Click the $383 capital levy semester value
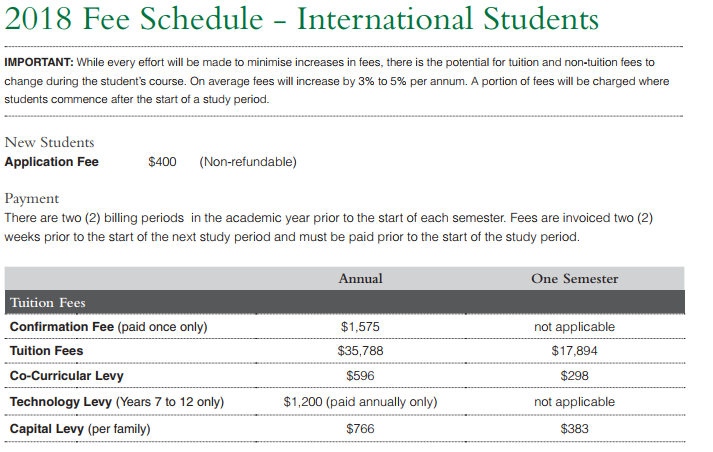The image size is (713, 452). click(x=574, y=428)
